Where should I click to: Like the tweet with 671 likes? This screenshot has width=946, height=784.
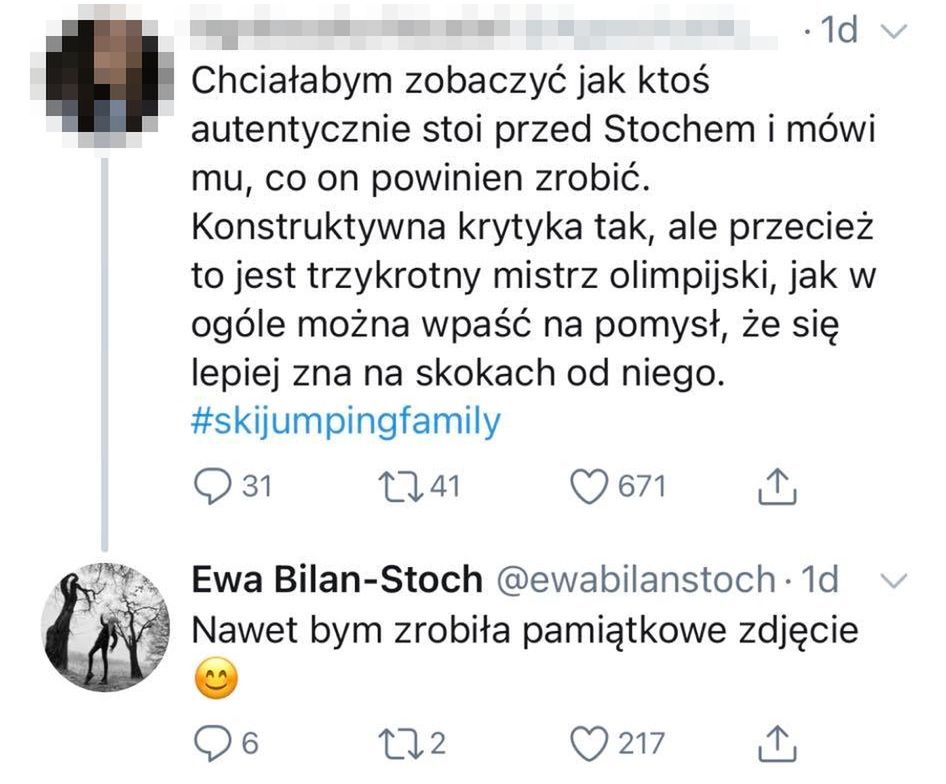[x=589, y=486]
